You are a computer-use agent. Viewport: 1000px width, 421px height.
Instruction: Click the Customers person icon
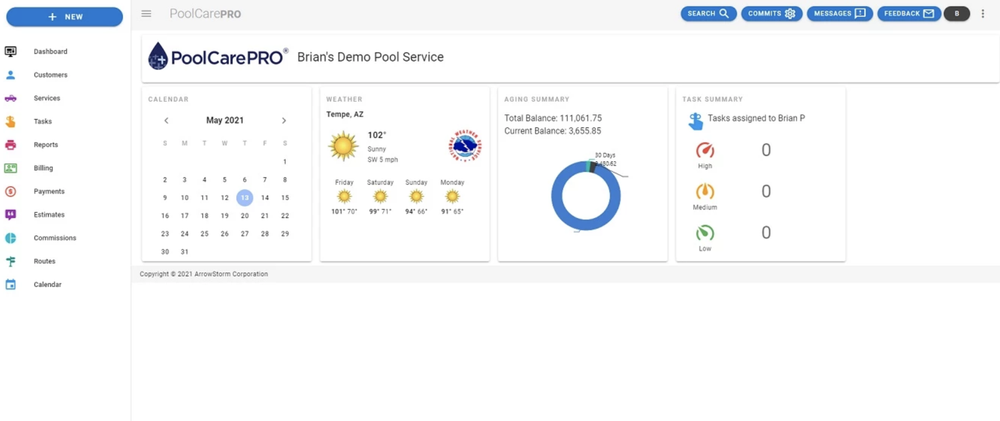coord(10,75)
